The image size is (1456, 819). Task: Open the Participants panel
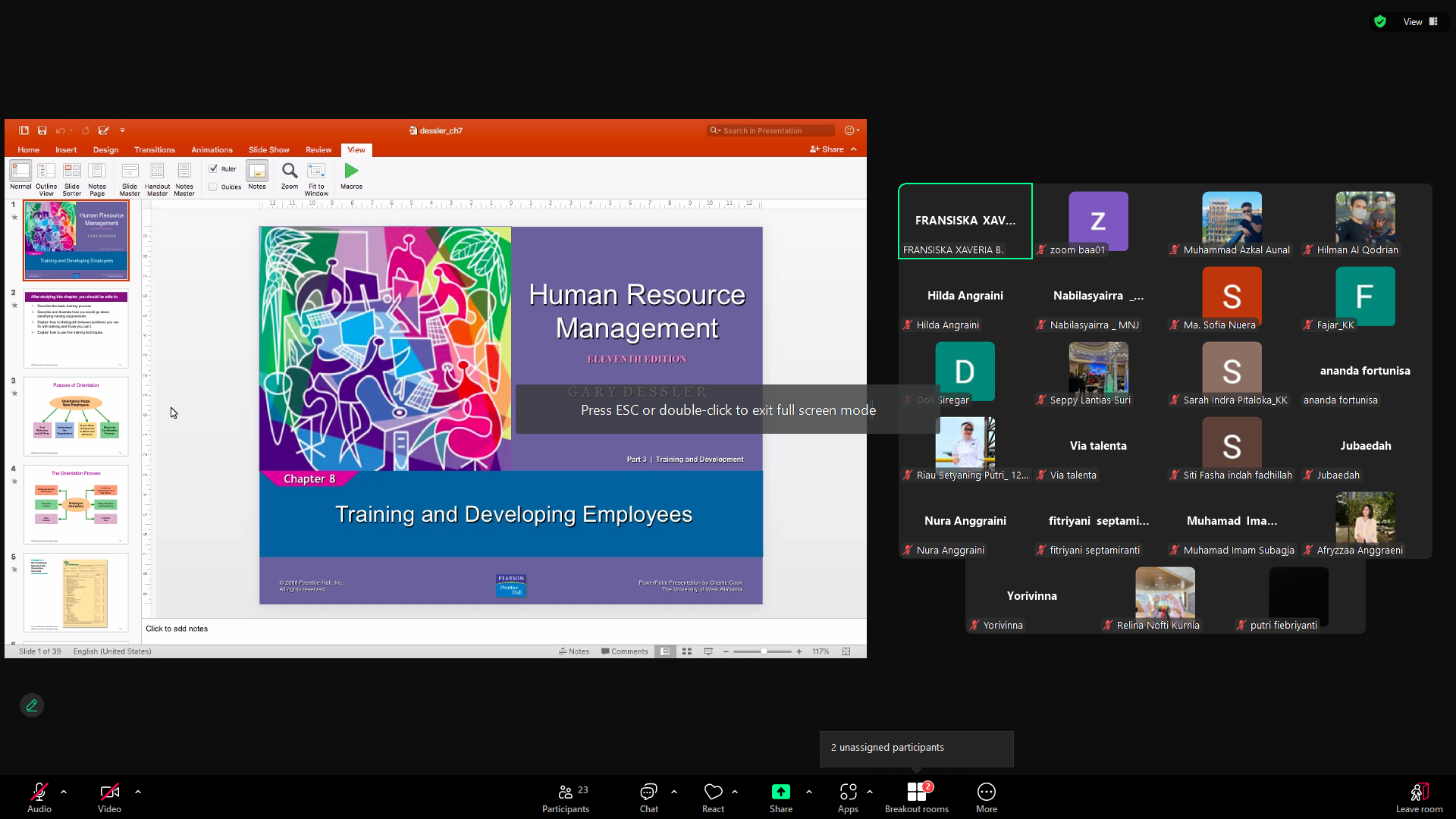pos(566,798)
